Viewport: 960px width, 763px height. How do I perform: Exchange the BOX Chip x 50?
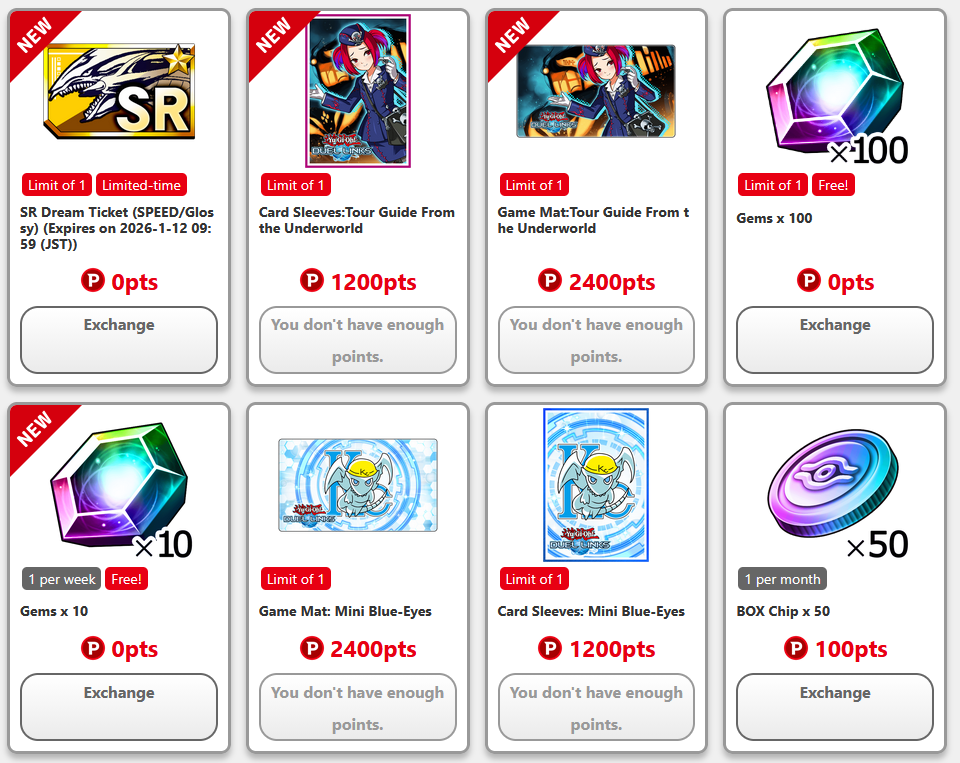[835, 707]
